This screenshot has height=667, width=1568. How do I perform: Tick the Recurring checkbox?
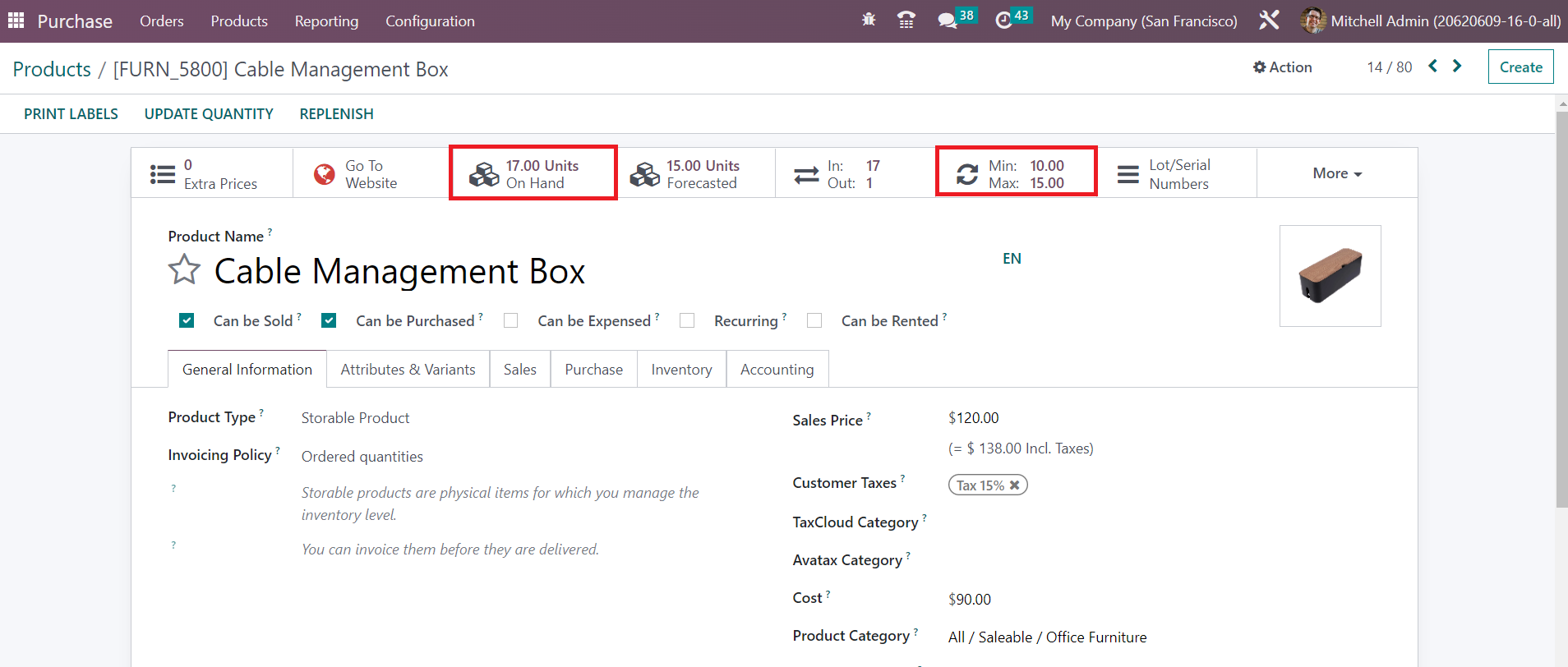687,320
